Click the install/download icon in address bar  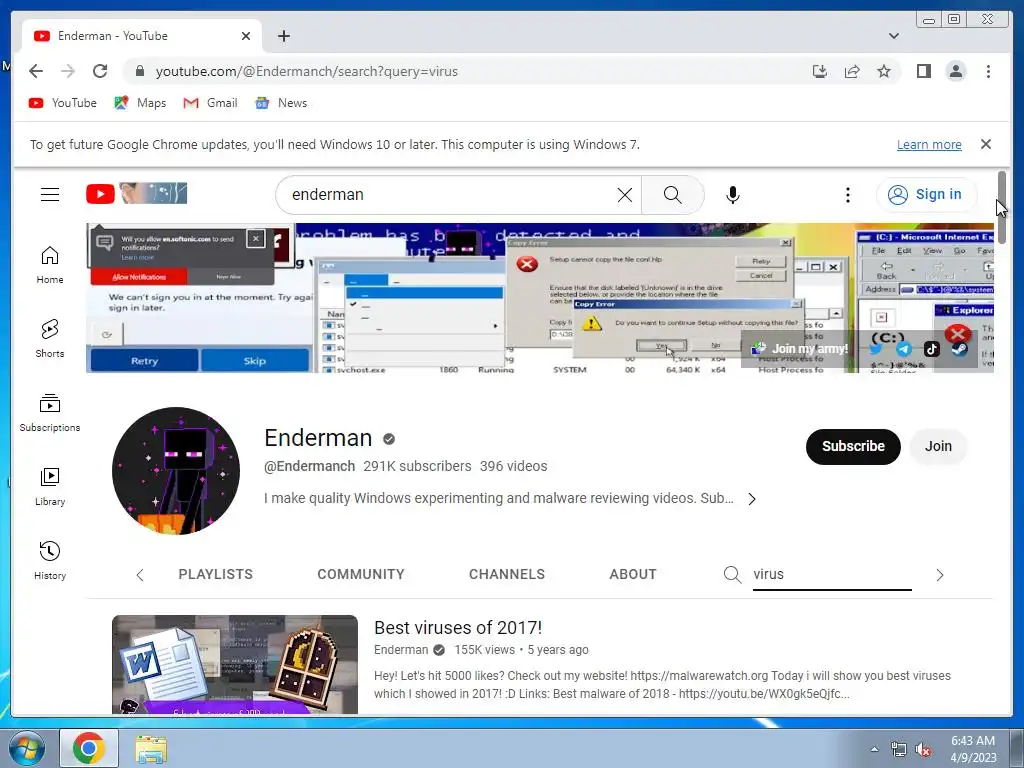tap(820, 71)
